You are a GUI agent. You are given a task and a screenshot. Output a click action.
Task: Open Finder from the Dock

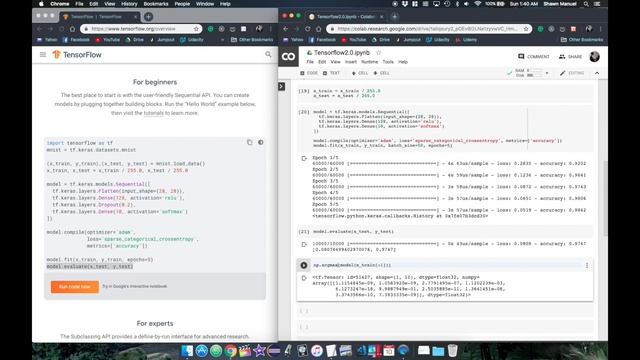coord(187,350)
